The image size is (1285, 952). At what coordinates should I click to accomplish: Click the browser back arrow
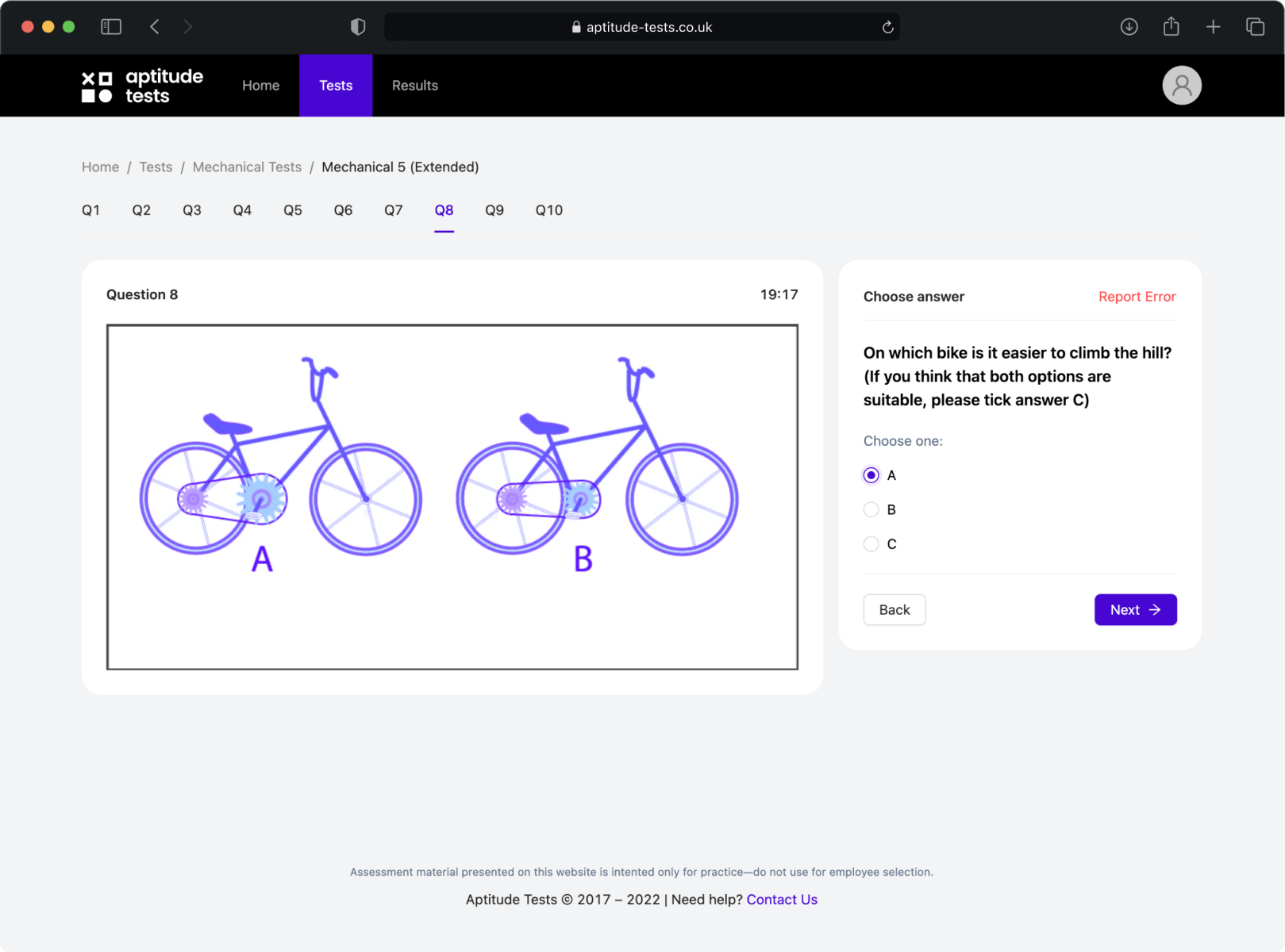point(155,27)
